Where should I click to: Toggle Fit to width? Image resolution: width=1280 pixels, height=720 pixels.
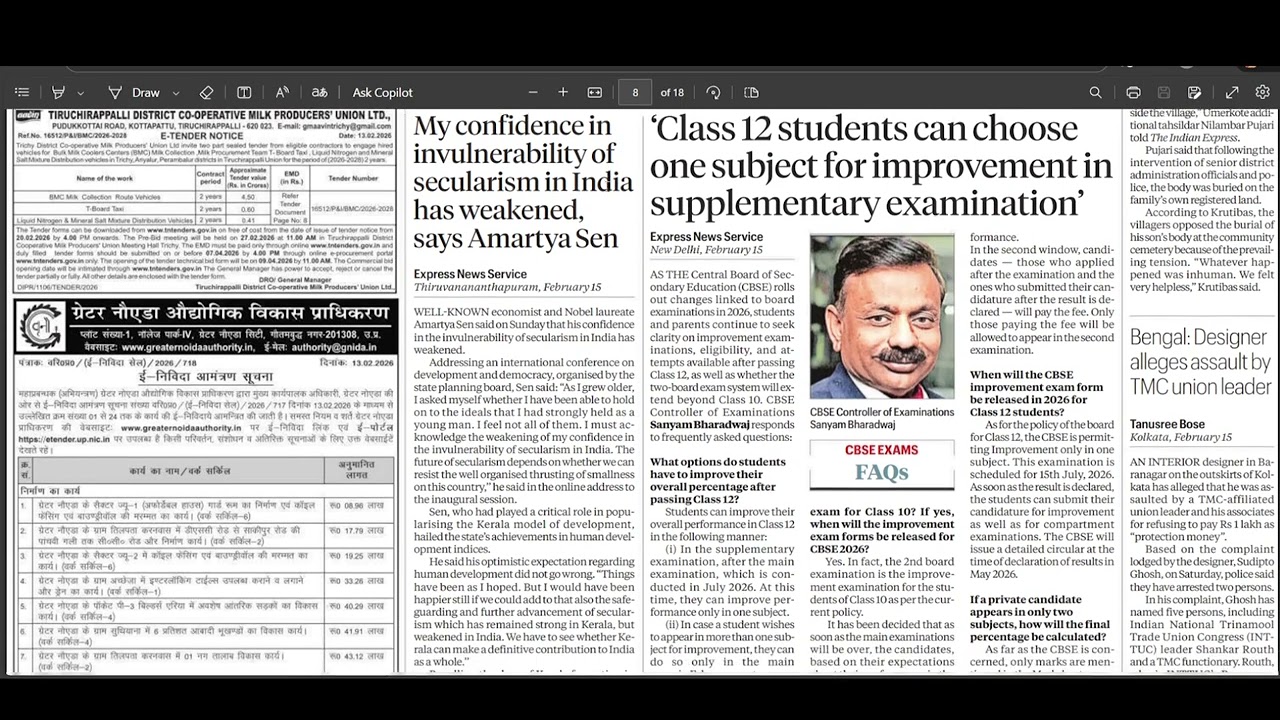coord(595,92)
